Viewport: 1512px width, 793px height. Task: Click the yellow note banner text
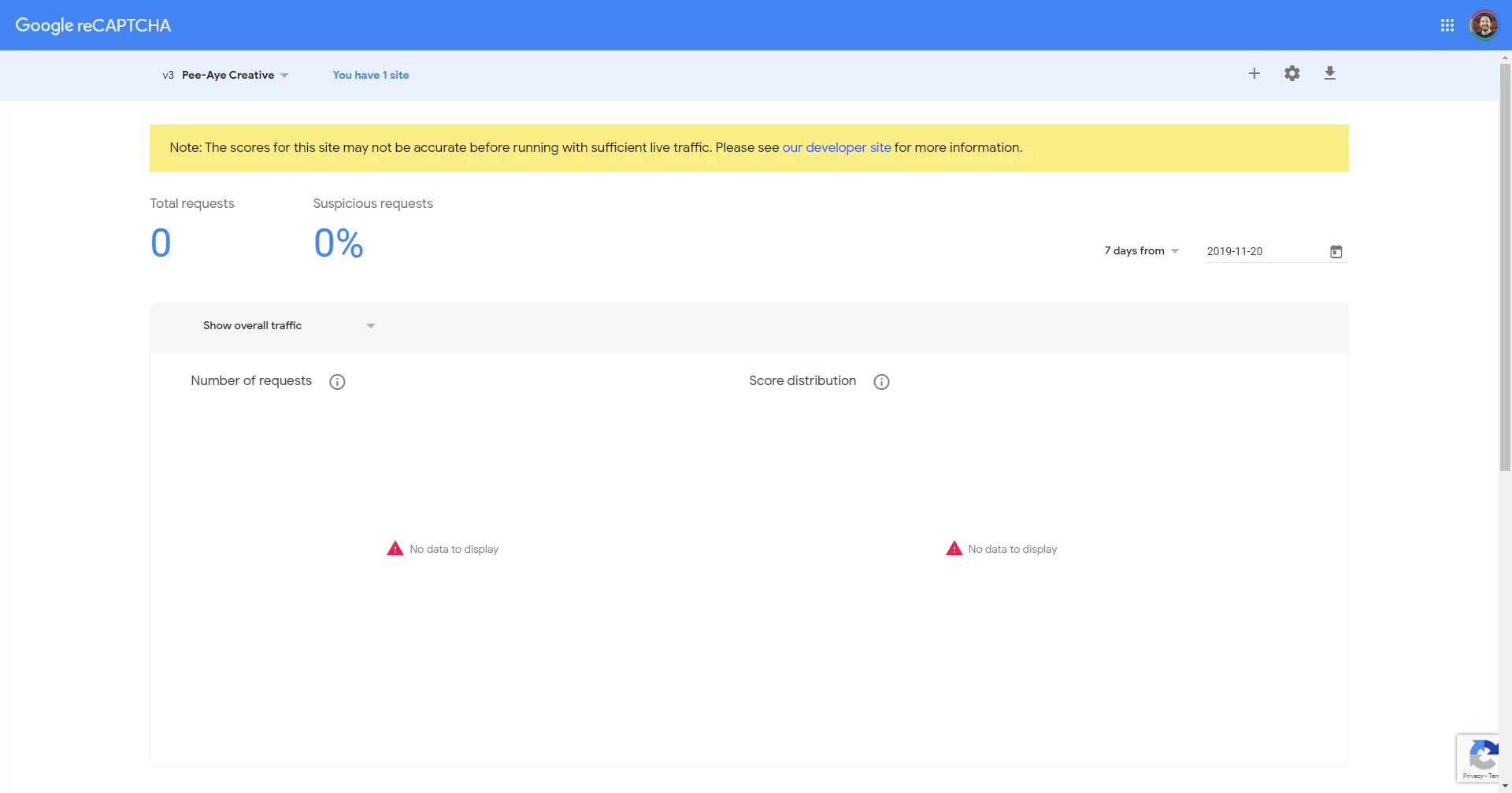(596, 147)
